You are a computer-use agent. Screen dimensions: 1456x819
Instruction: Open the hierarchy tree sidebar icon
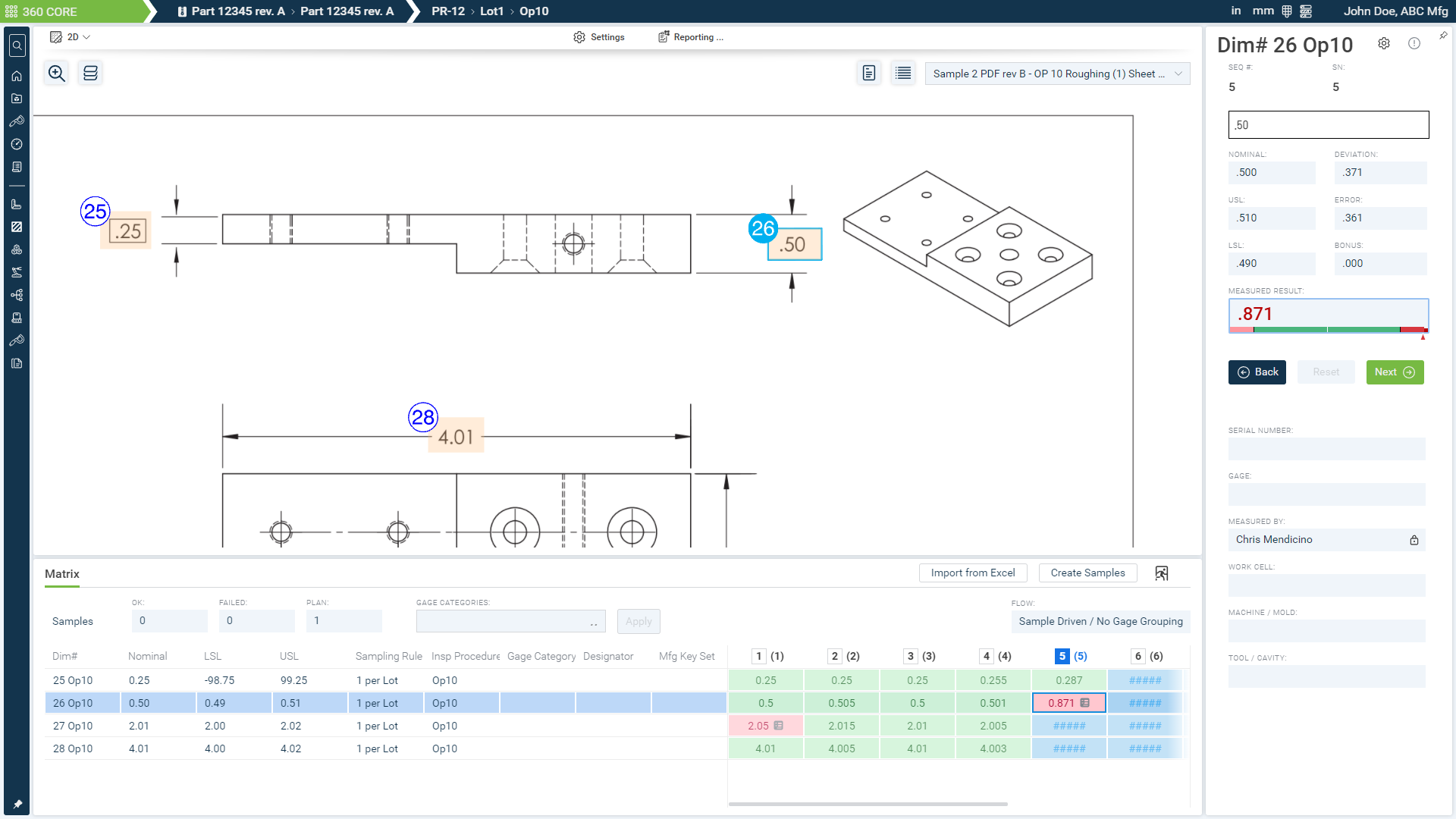[17, 295]
